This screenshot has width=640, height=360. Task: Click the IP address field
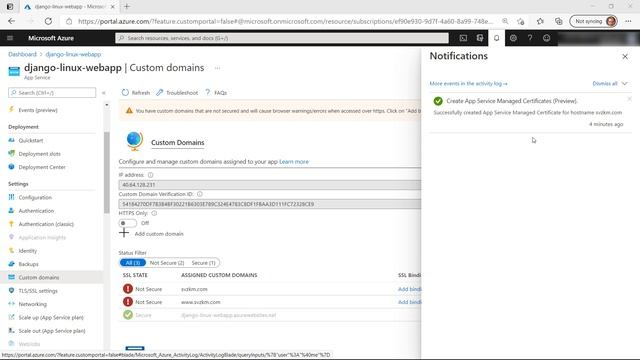pyautogui.click(x=270, y=184)
